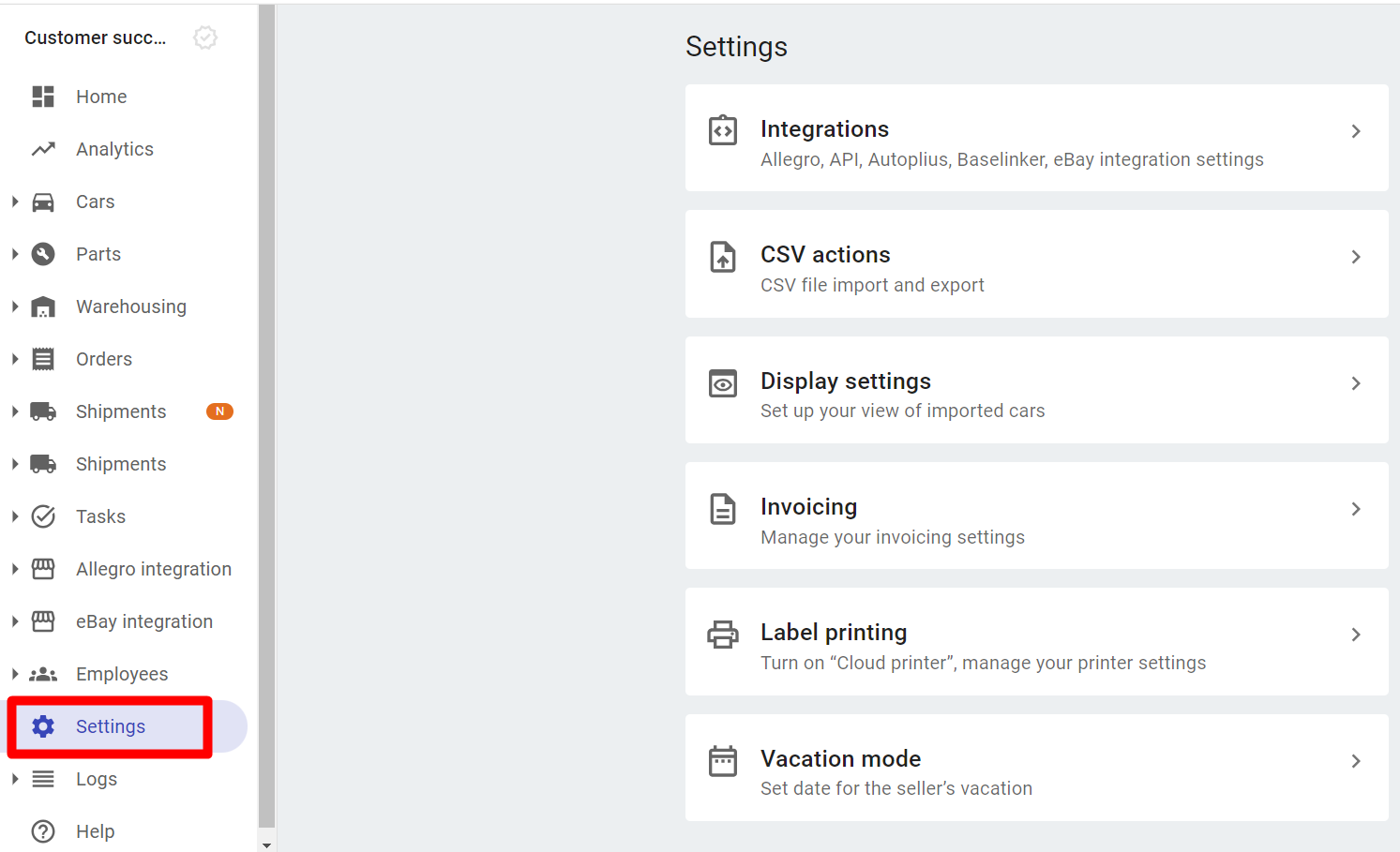This screenshot has width=1400, height=852.
Task: Open the Allegro integration menu item
Action: tap(153, 569)
